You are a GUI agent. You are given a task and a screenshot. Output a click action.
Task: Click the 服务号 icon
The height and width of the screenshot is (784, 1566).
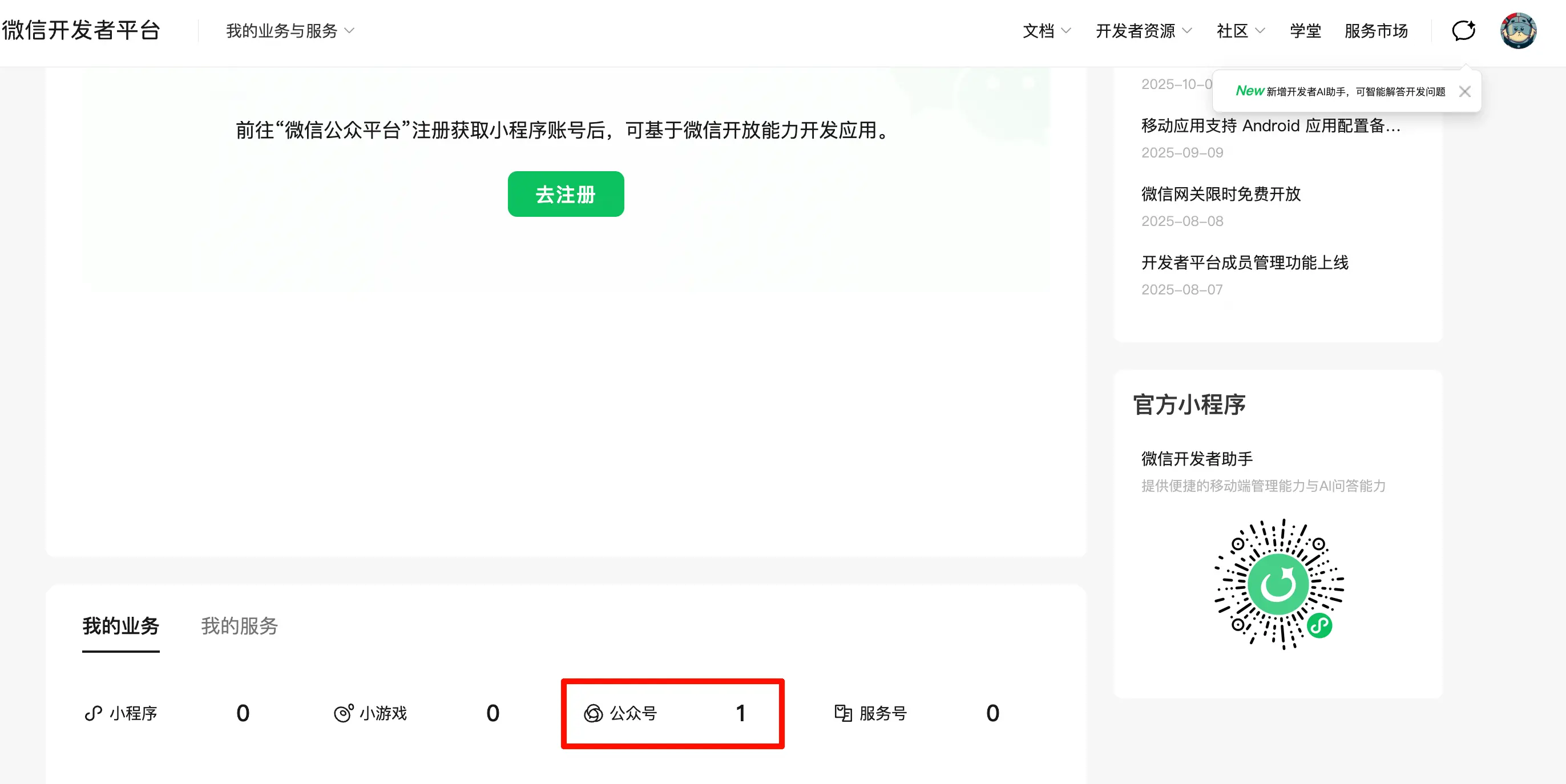pyautogui.click(x=842, y=714)
